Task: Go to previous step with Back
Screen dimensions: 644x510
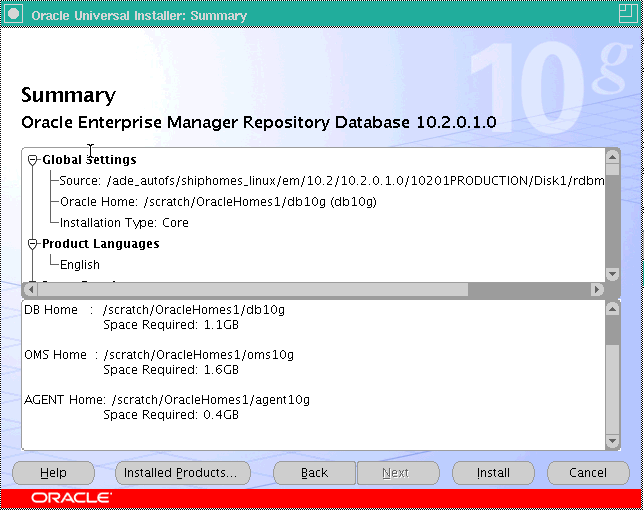Action: pos(314,473)
